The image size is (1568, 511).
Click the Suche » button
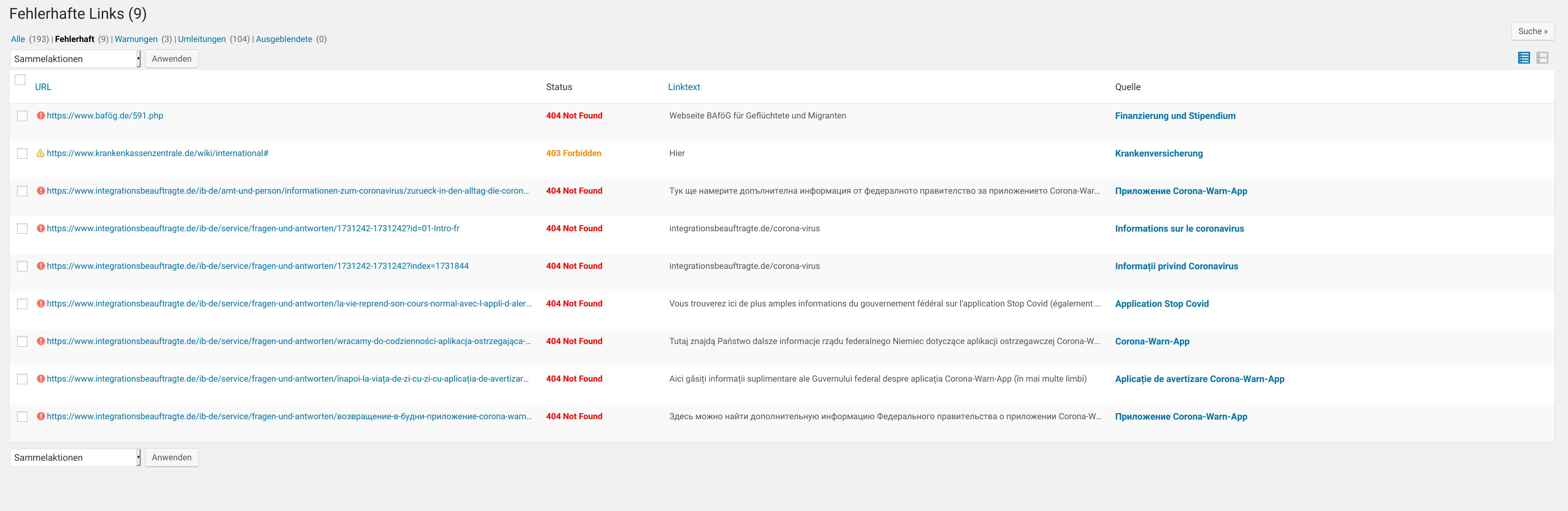[x=1533, y=31]
